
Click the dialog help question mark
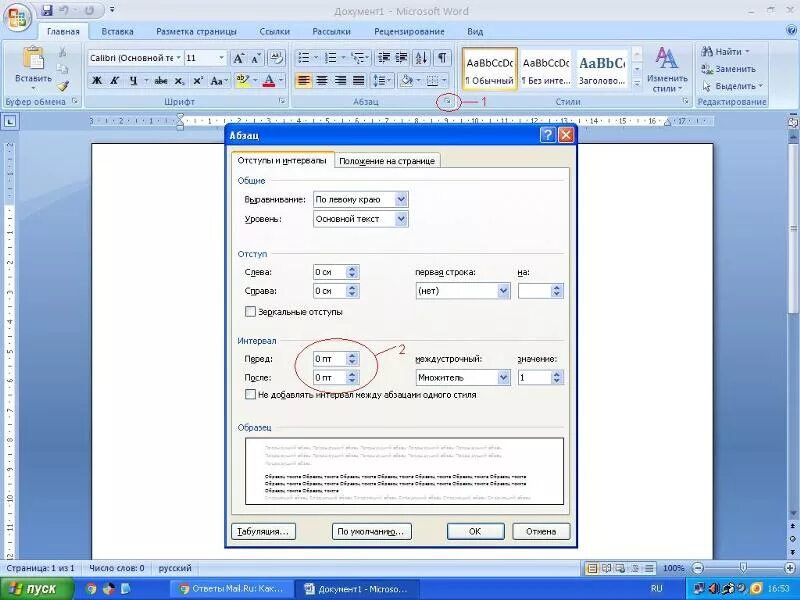(547, 135)
